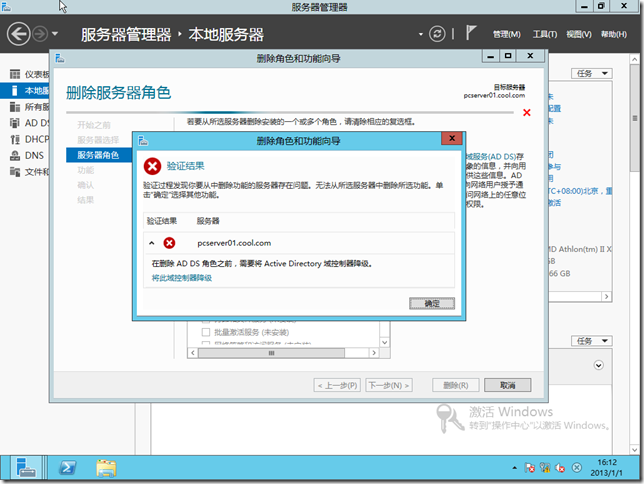
Task: Open File Explorer from the taskbar
Action: [x=106, y=468]
